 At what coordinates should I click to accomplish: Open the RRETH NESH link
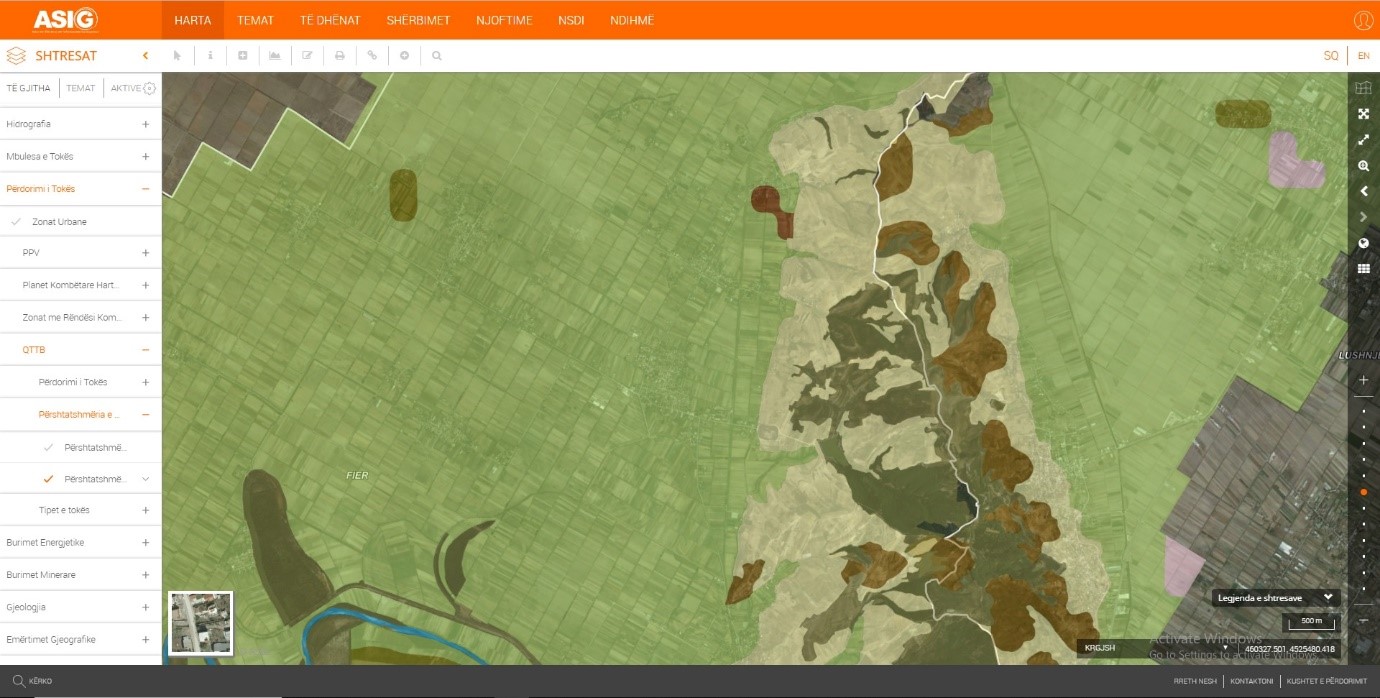point(1195,681)
